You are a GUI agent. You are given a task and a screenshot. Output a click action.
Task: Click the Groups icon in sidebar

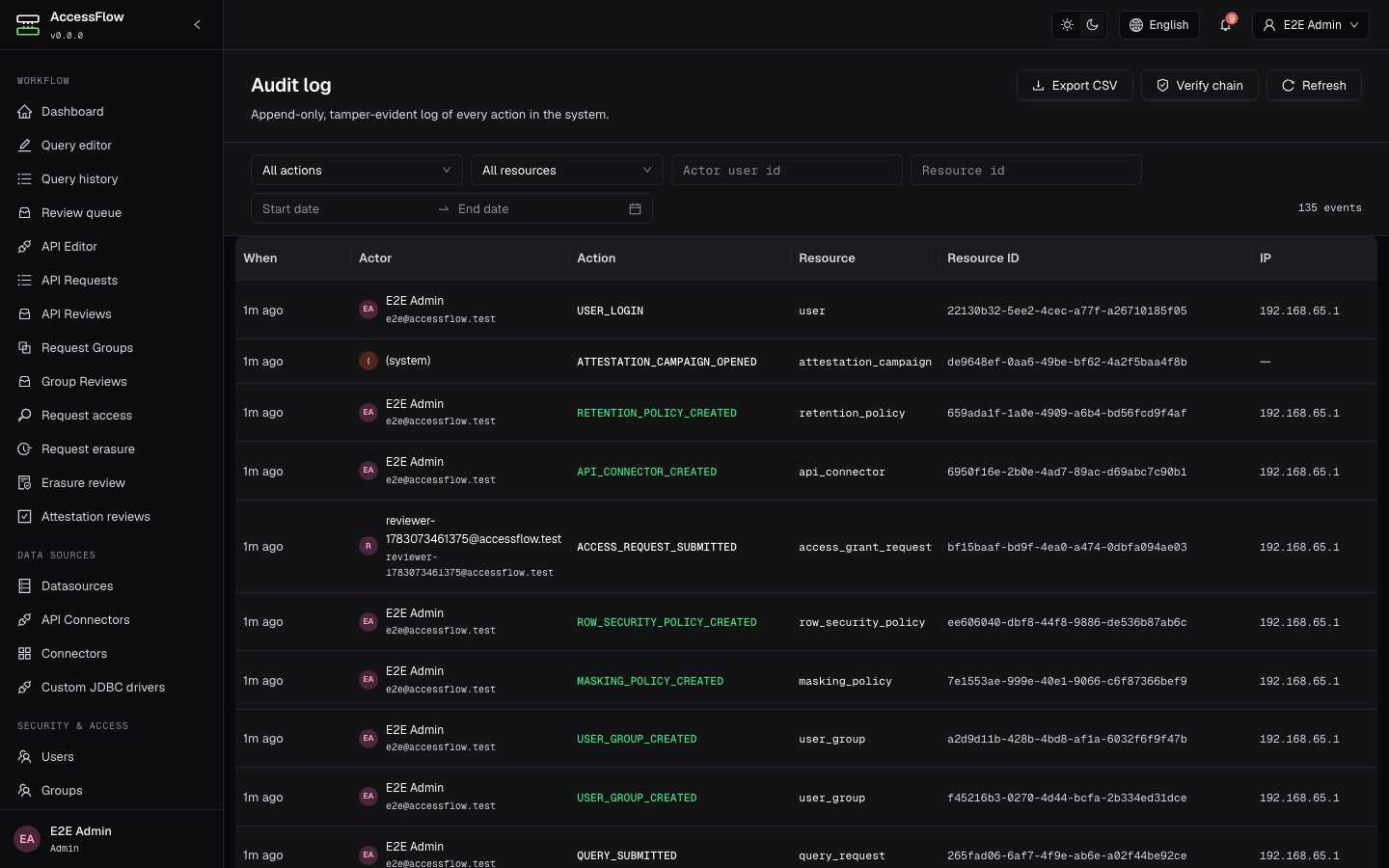point(25,791)
